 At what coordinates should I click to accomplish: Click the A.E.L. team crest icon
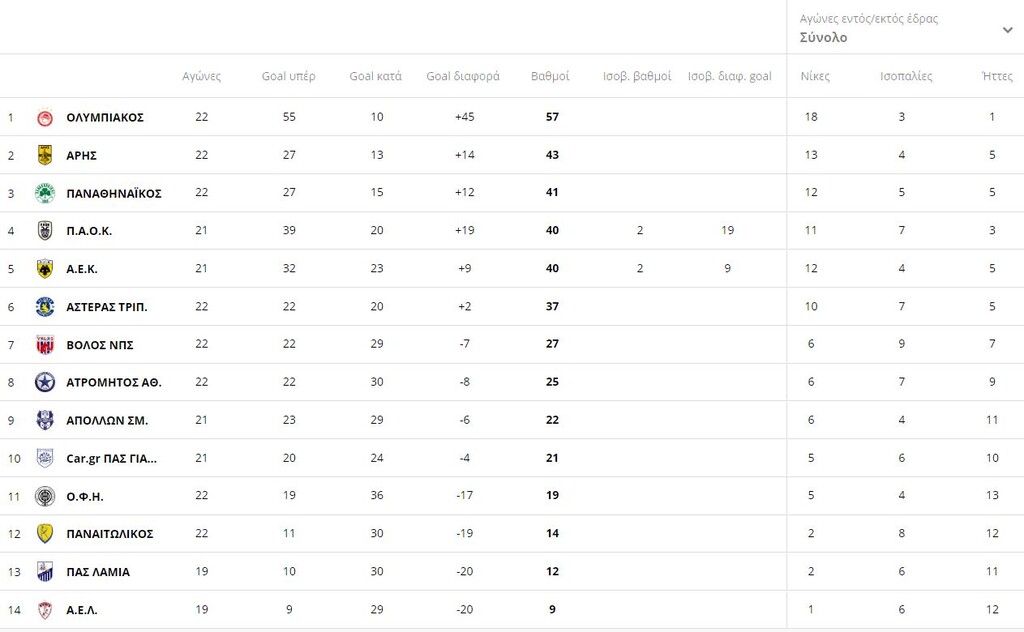(45, 610)
